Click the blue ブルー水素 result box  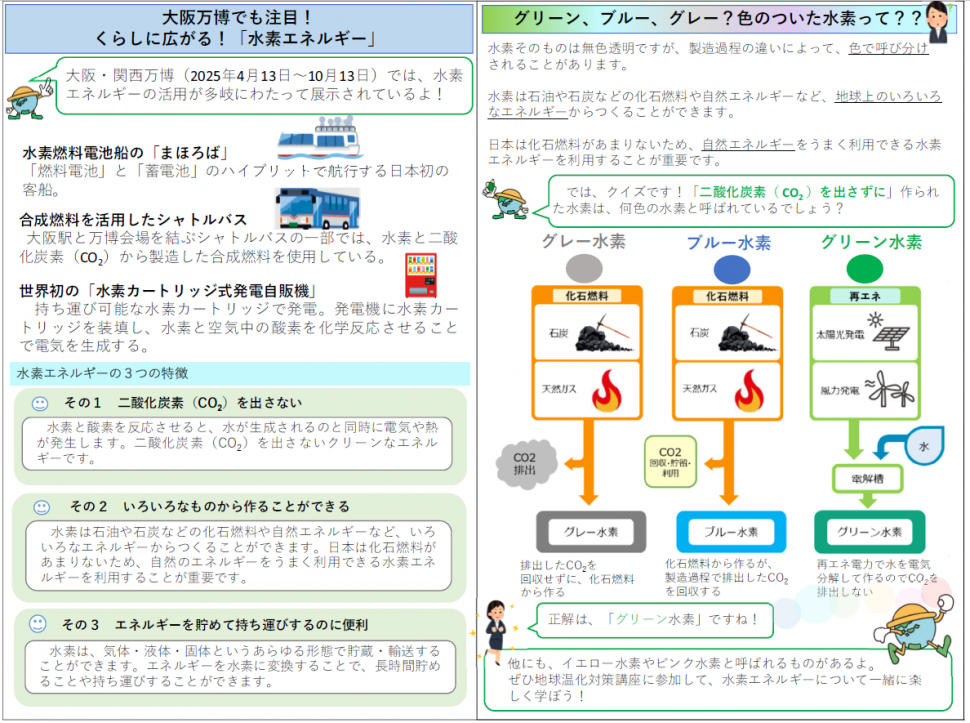[725, 531]
